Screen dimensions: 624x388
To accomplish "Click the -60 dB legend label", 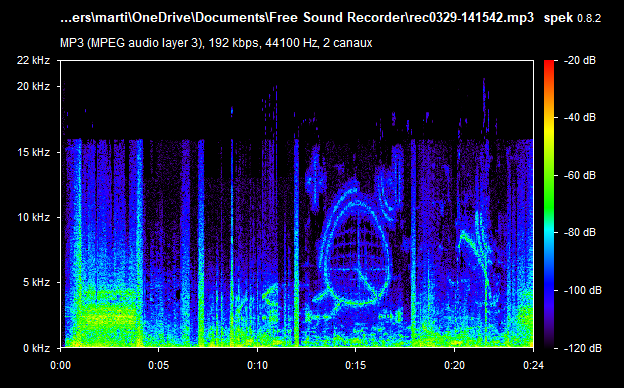I will click(x=580, y=175).
